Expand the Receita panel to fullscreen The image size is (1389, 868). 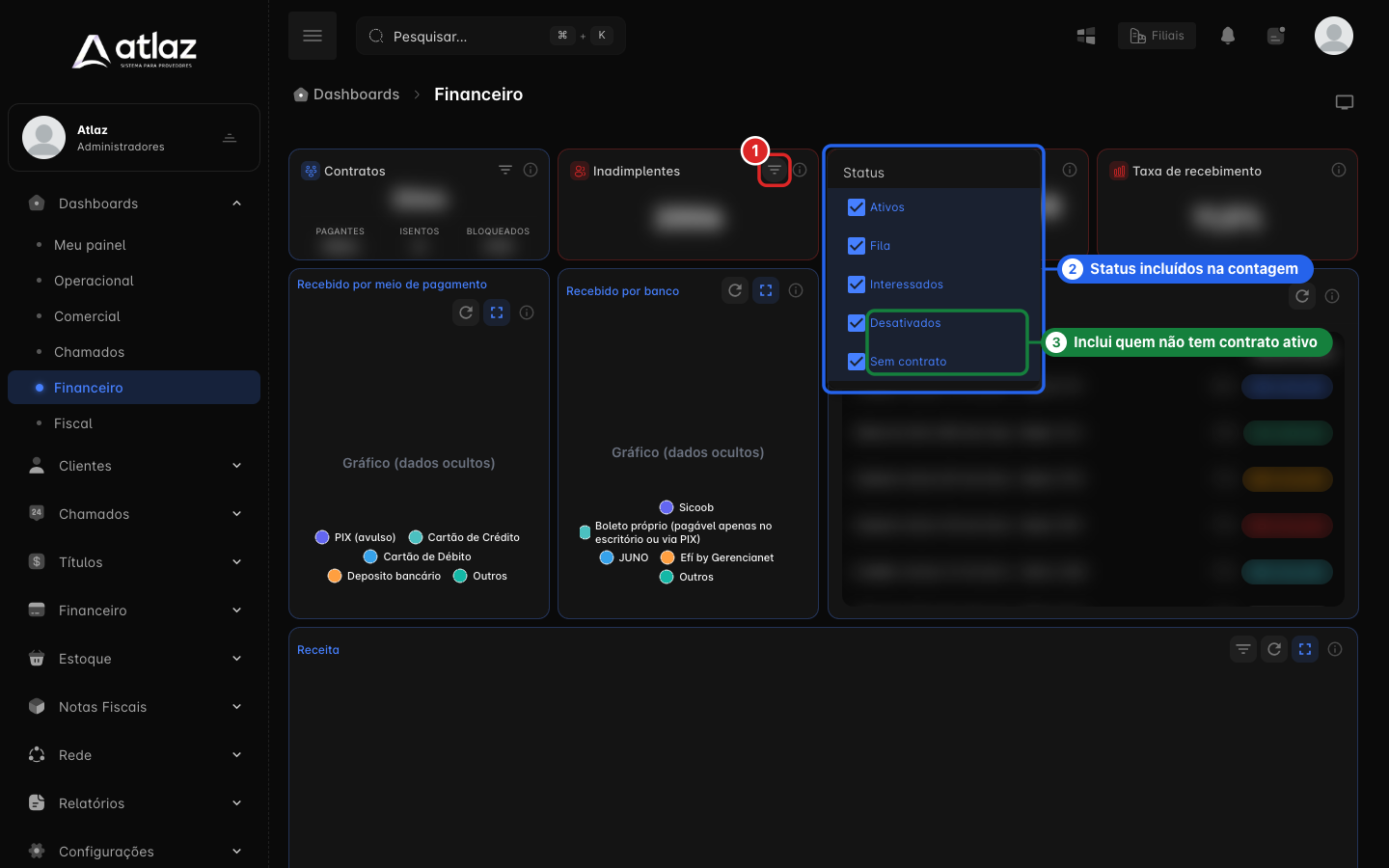(1305, 649)
